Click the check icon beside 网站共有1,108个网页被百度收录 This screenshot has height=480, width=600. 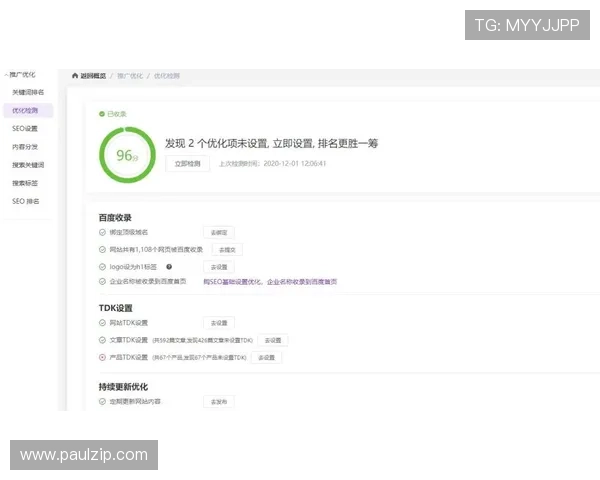pos(102,250)
